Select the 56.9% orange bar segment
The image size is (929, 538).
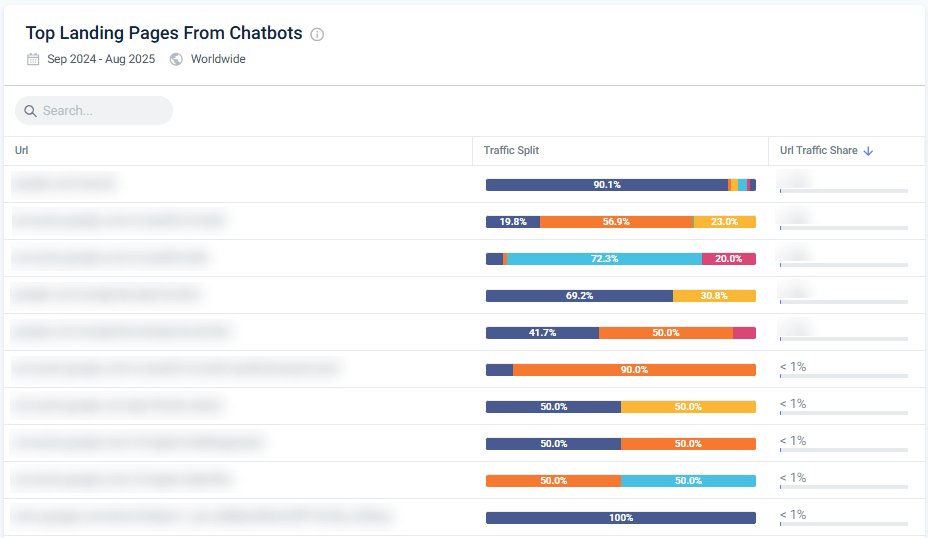(616, 222)
